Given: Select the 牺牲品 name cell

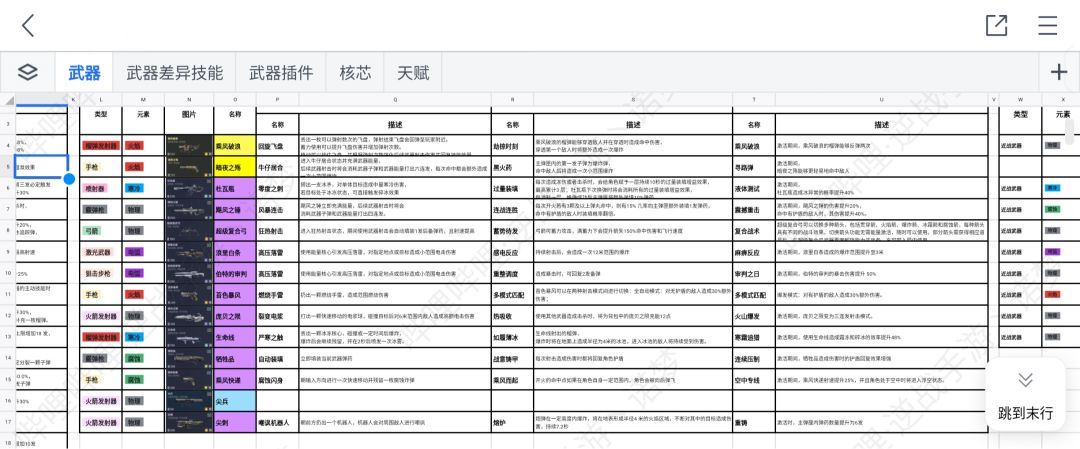Looking at the screenshot, I should (235, 358).
